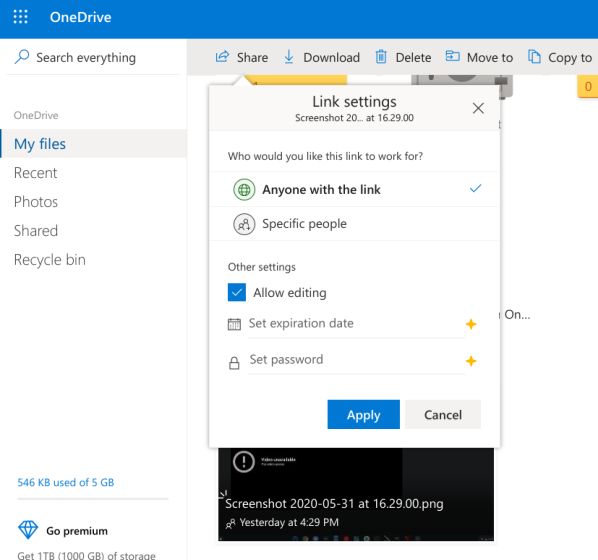This screenshot has width=598, height=560.
Task: Click the Download toolbar label
Action: (x=331, y=58)
